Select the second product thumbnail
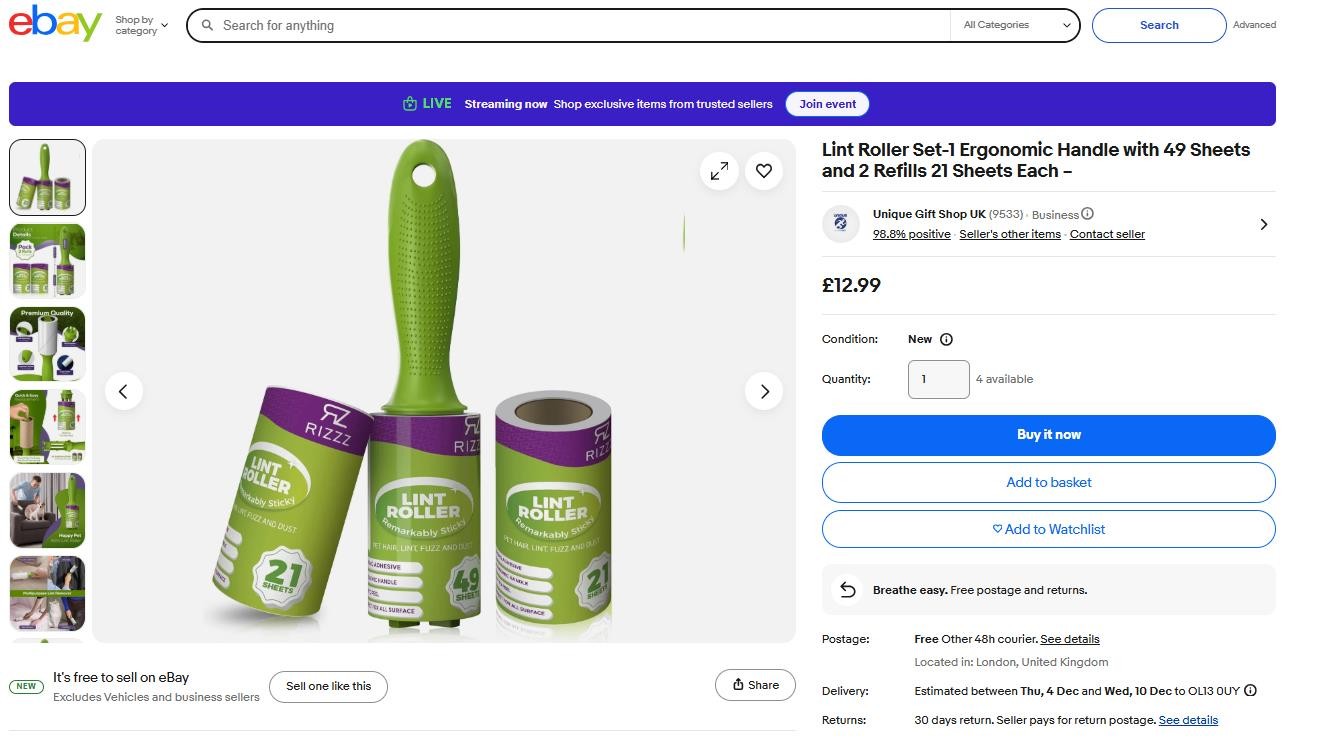 tap(47, 261)
